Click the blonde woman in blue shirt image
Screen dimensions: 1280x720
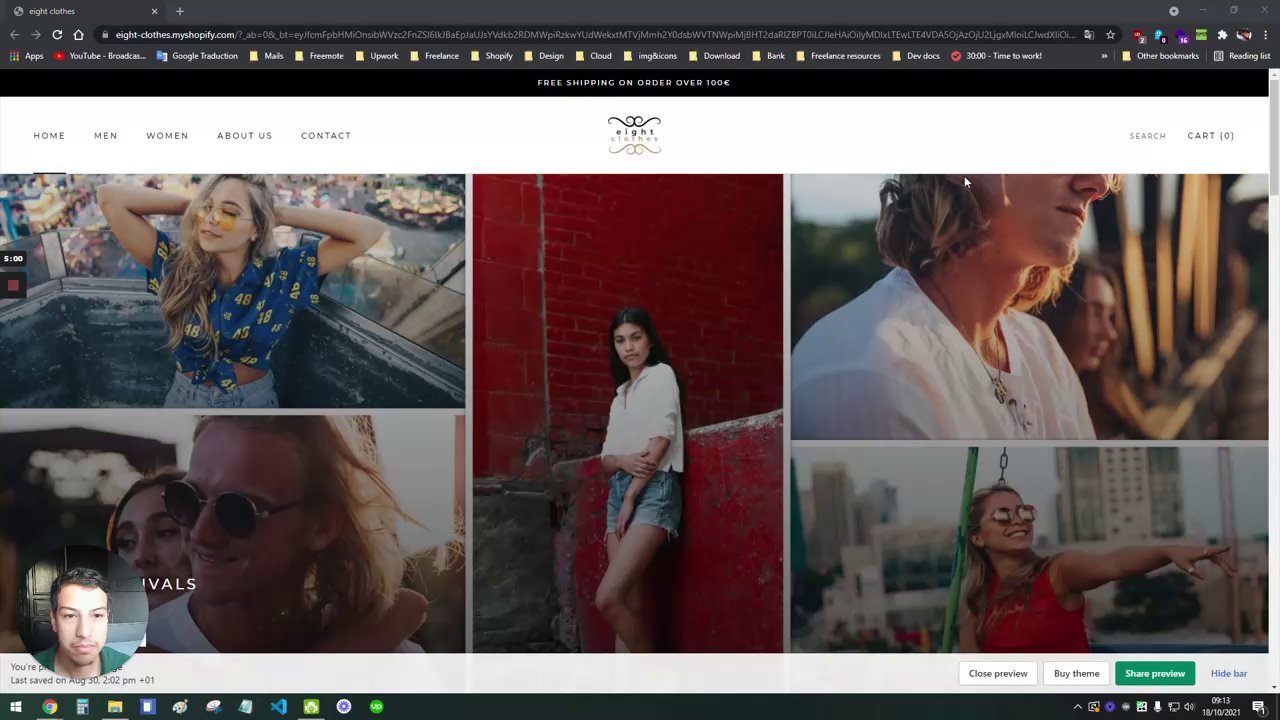click(232, 291)
